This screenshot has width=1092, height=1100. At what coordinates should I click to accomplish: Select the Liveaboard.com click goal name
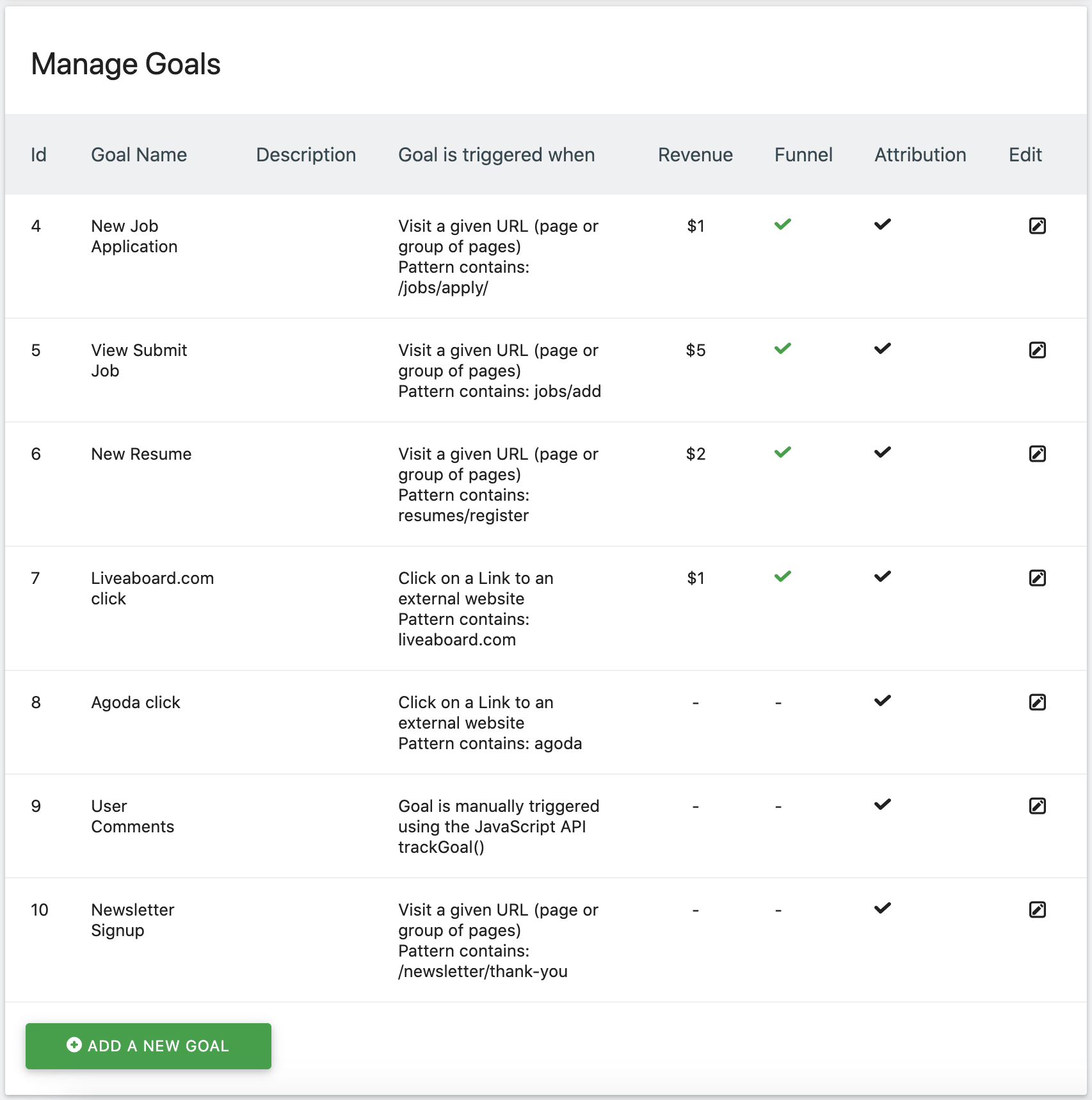152,588
